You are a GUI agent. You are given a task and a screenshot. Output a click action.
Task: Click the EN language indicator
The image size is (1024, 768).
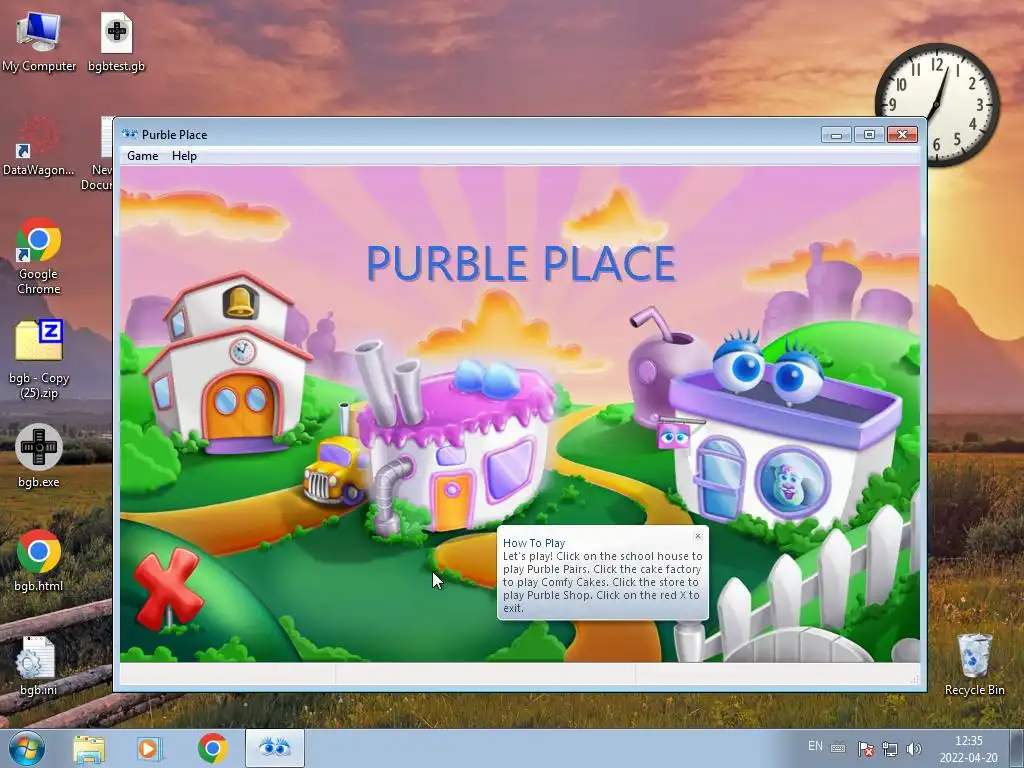[x=815, y=746]
